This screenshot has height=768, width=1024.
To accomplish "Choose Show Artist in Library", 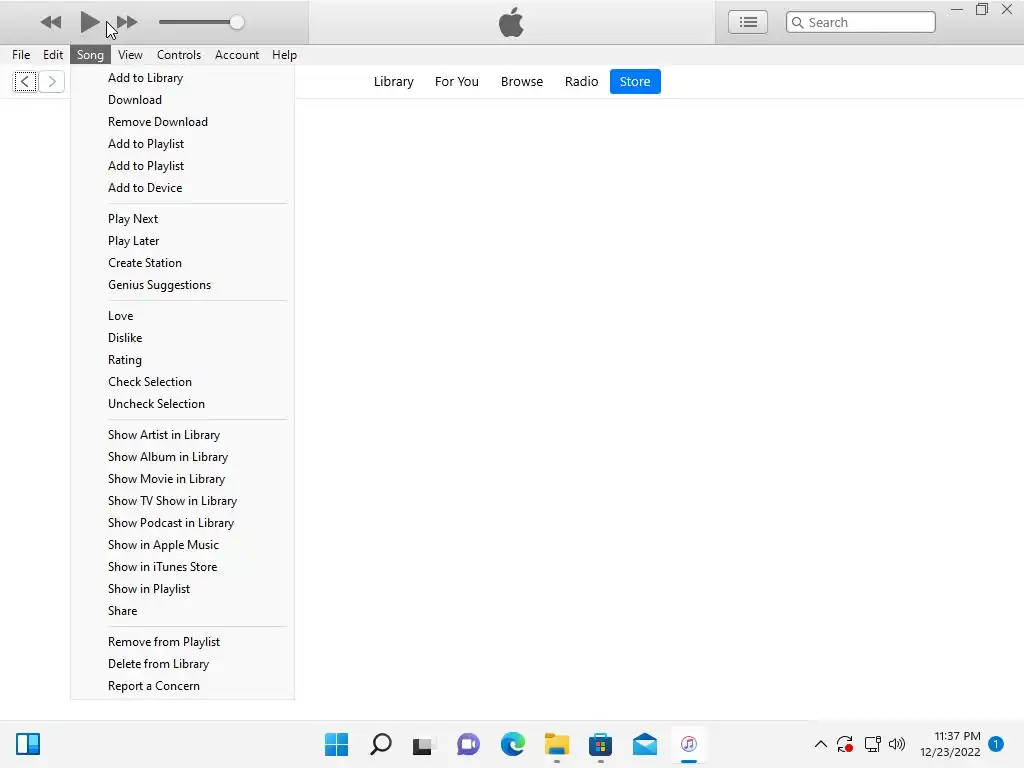I will point(182,435).
